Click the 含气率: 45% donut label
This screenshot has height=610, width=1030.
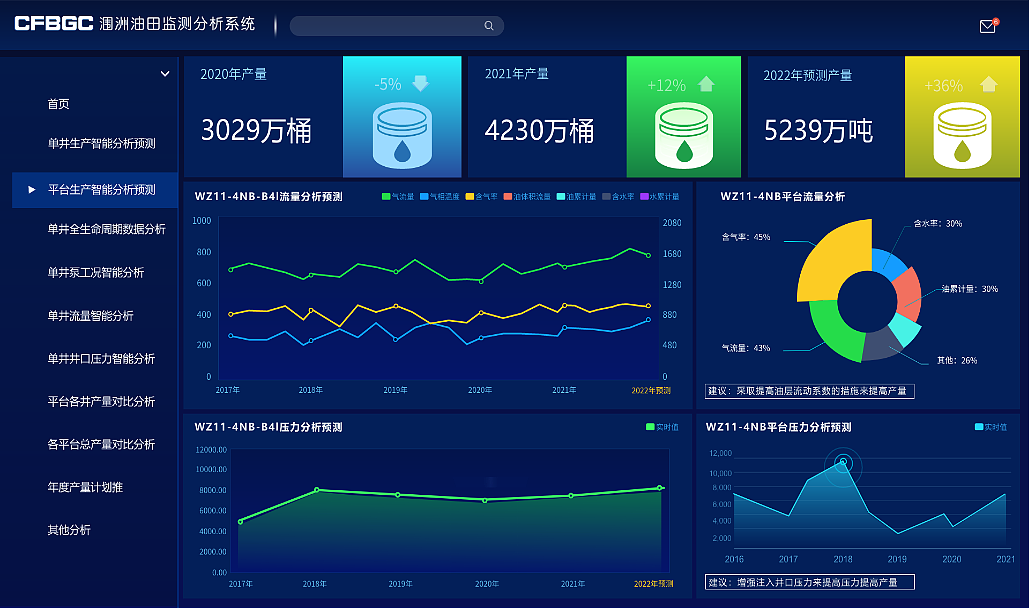point(746,237)
